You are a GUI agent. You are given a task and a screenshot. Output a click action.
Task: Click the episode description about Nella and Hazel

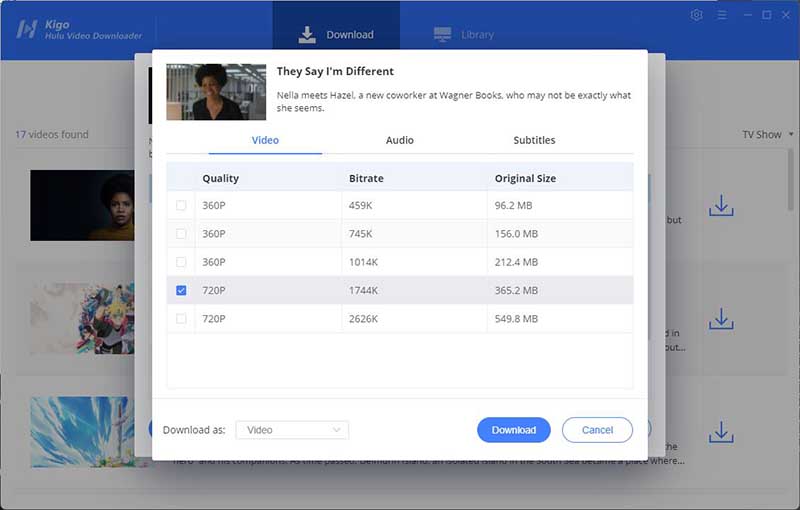pyautogui.click(x=454, y=101)
